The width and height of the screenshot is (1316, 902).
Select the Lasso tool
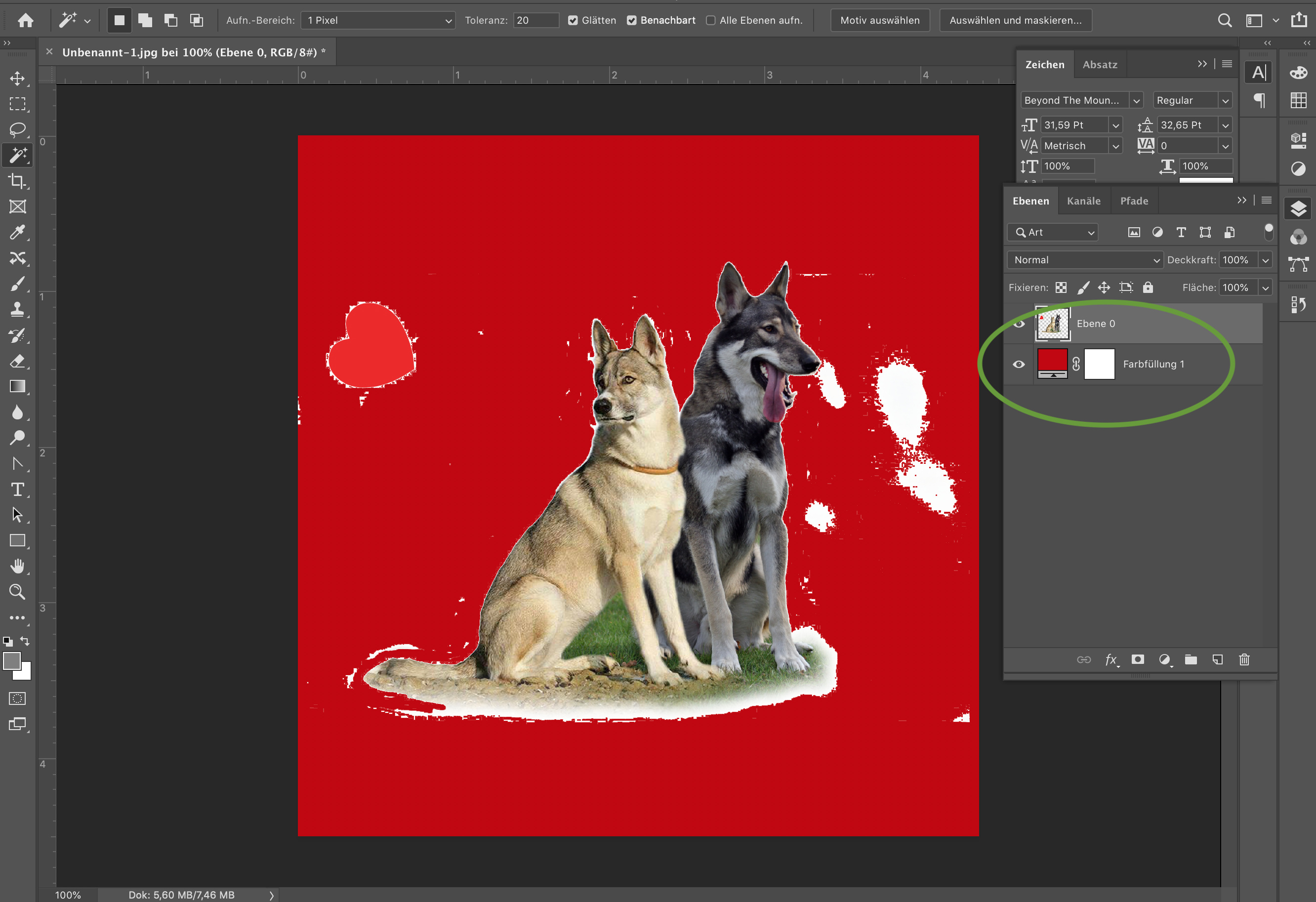[17, 129]
